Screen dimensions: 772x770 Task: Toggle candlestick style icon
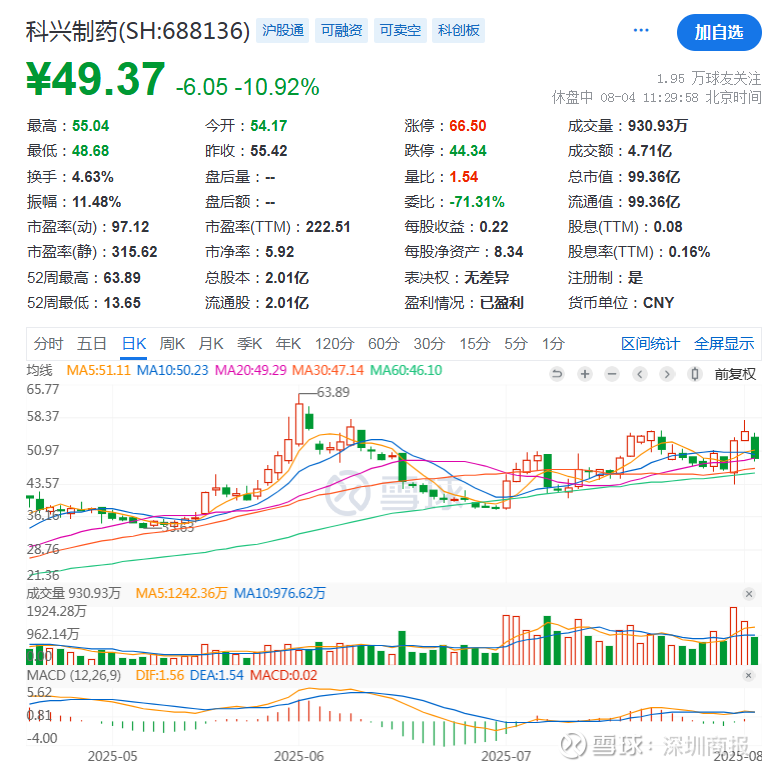click(694, 374)
